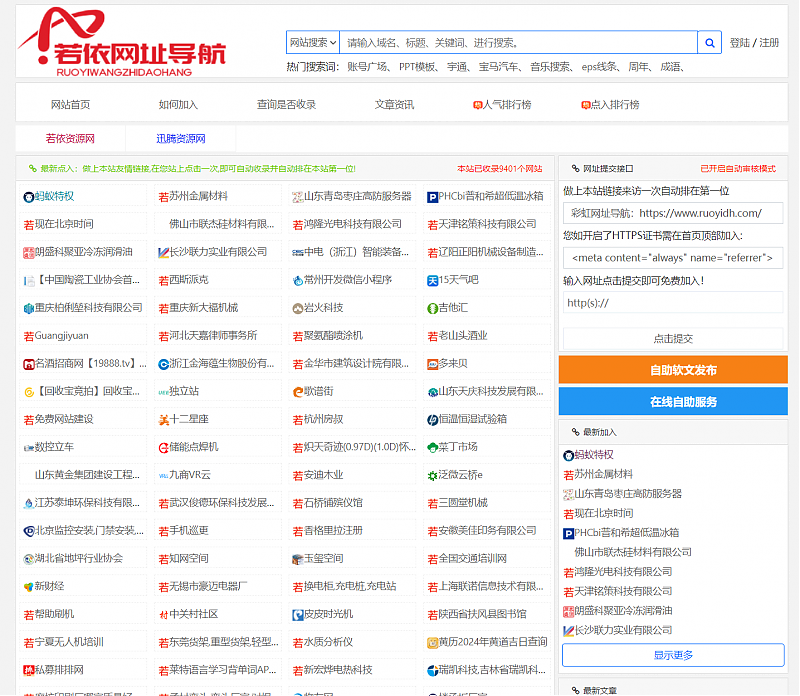Click the 储能点焊机 red icon
The height and width of the screenshot is (696, 800).
tap(163, 448)
